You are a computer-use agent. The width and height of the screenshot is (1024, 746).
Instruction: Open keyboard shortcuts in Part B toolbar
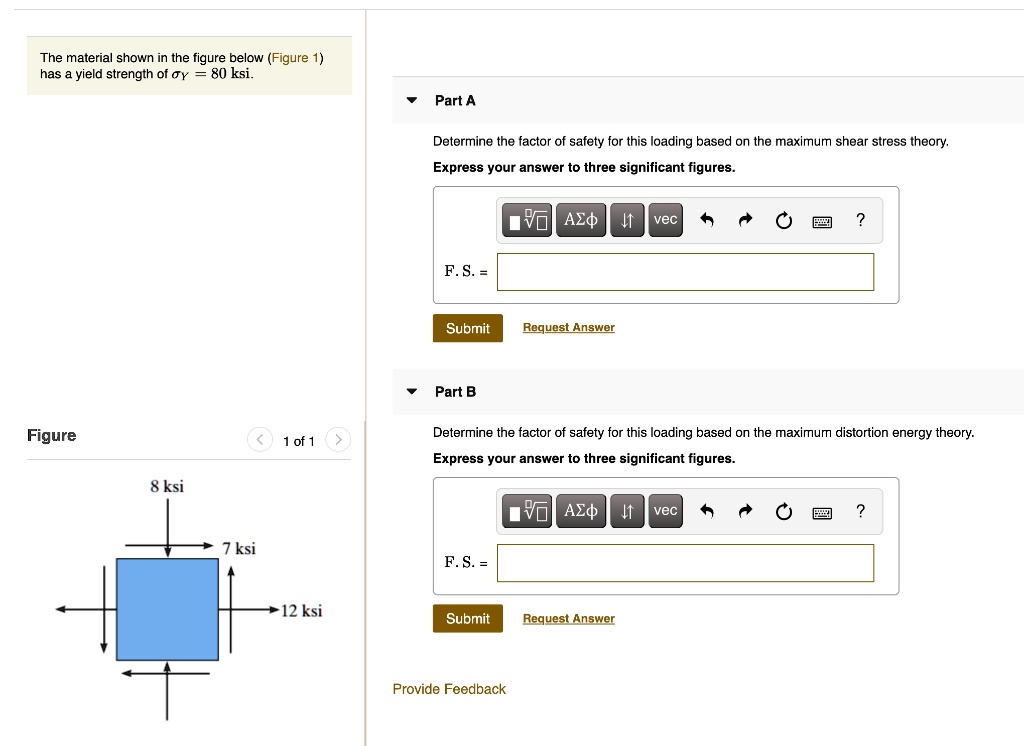822,512
